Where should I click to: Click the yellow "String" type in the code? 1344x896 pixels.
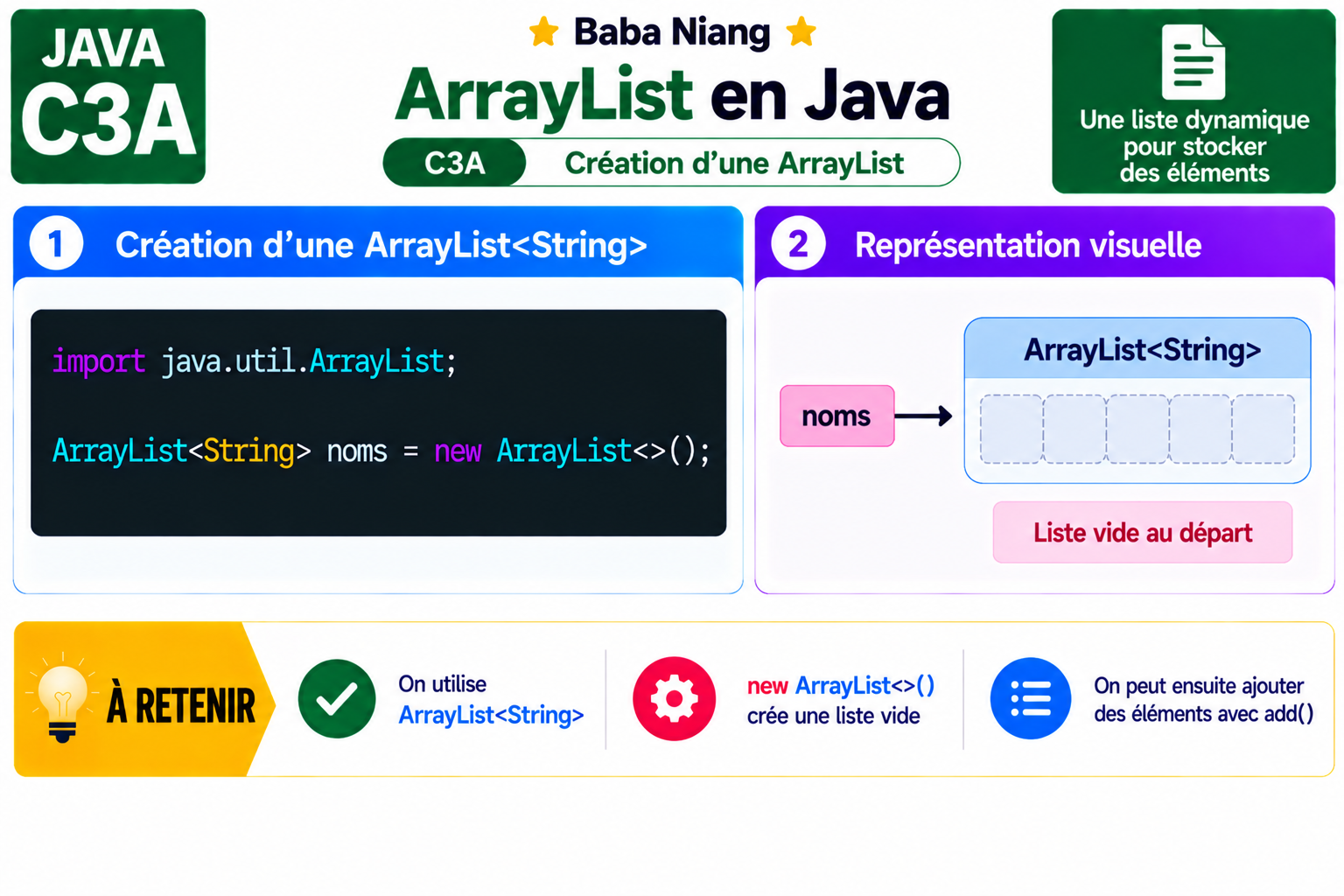[x=248, y=451]
